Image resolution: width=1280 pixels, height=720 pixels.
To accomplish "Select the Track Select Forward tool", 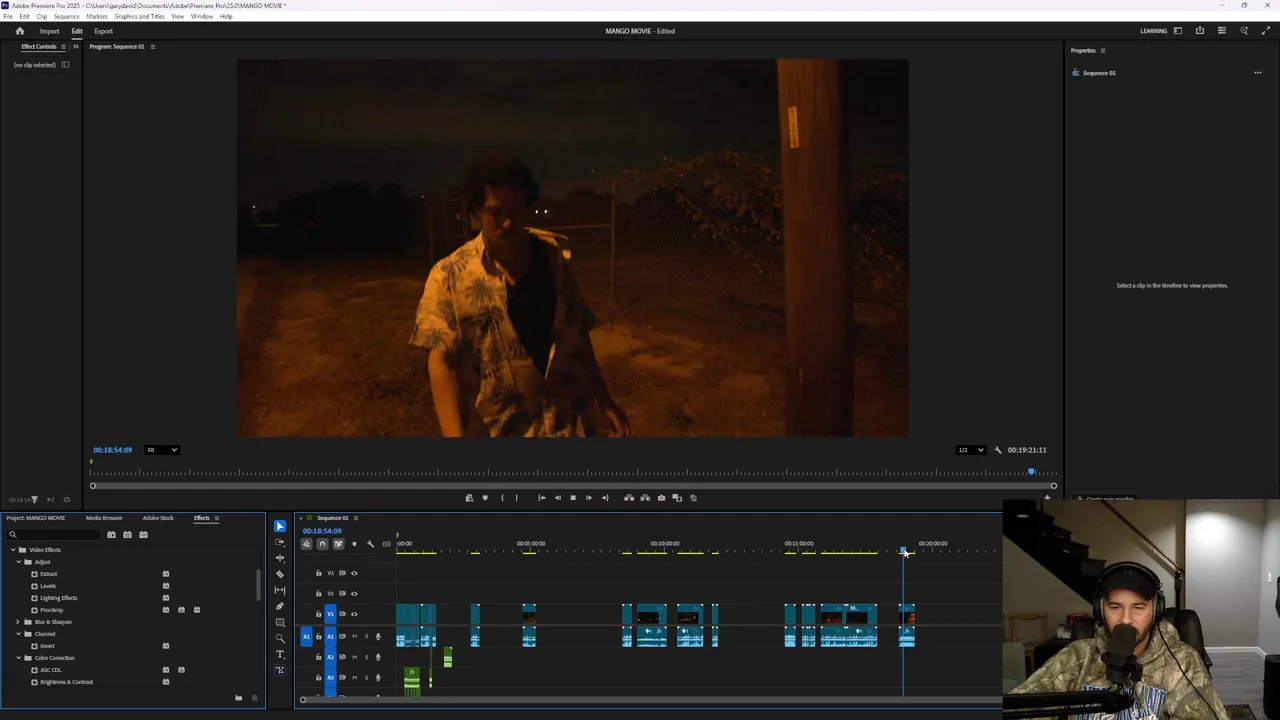I will tap(280, 542).
